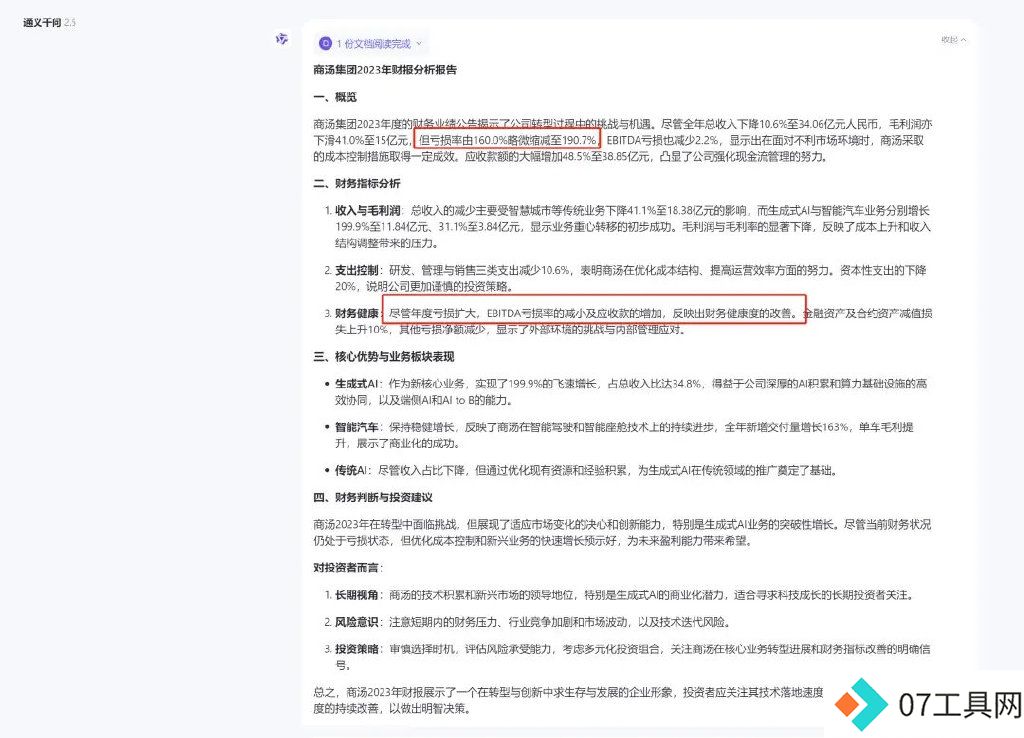The width and height of the screenshot is (1024, 738).
Task: Click the bold label 收入与毛利润
Action: [x=368, y=210]
